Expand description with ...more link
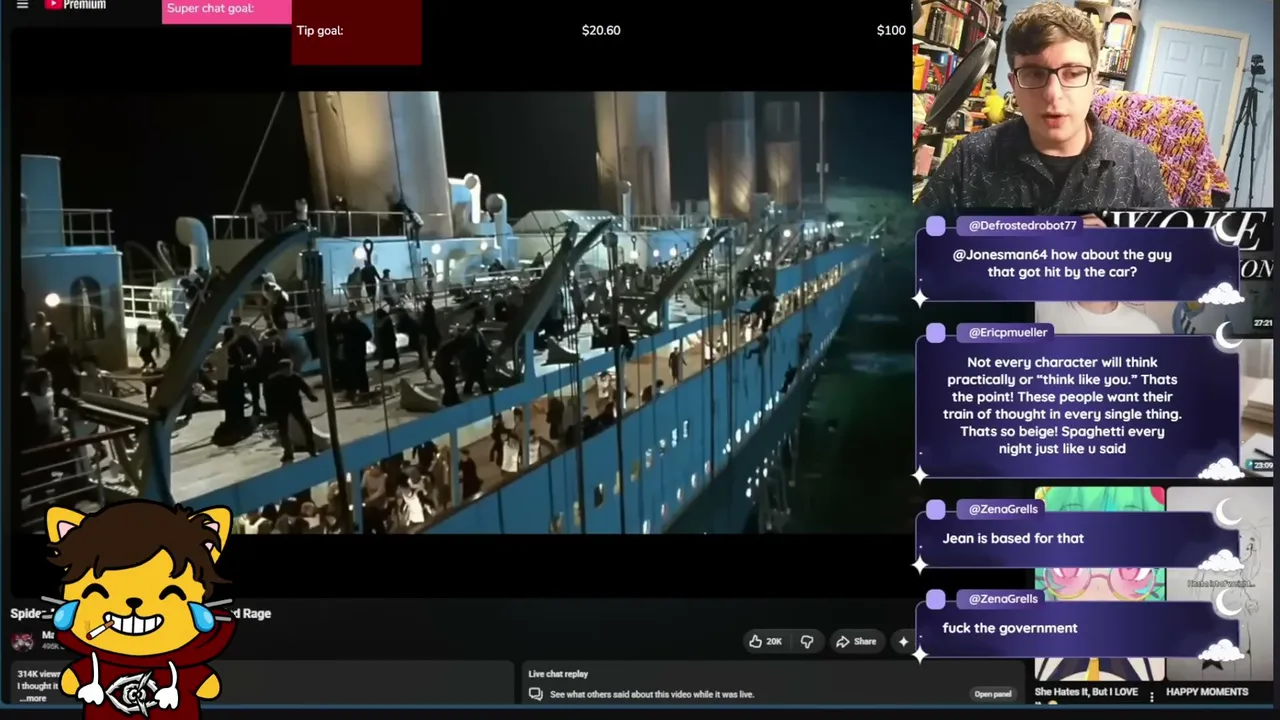 tap(33, 698)
